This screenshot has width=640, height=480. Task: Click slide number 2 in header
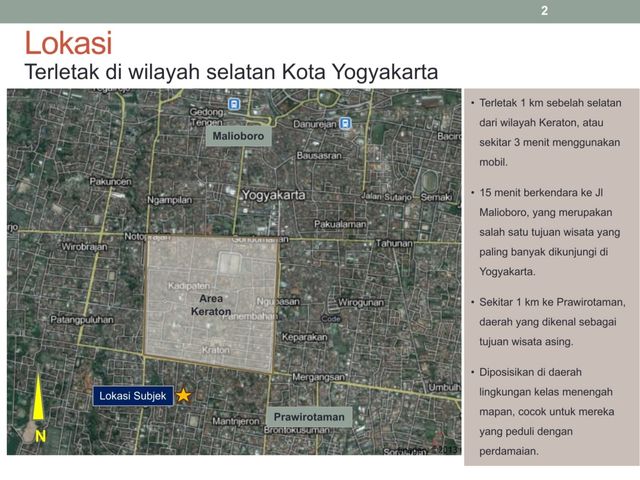pyautogui.click(x=544, y=11)
